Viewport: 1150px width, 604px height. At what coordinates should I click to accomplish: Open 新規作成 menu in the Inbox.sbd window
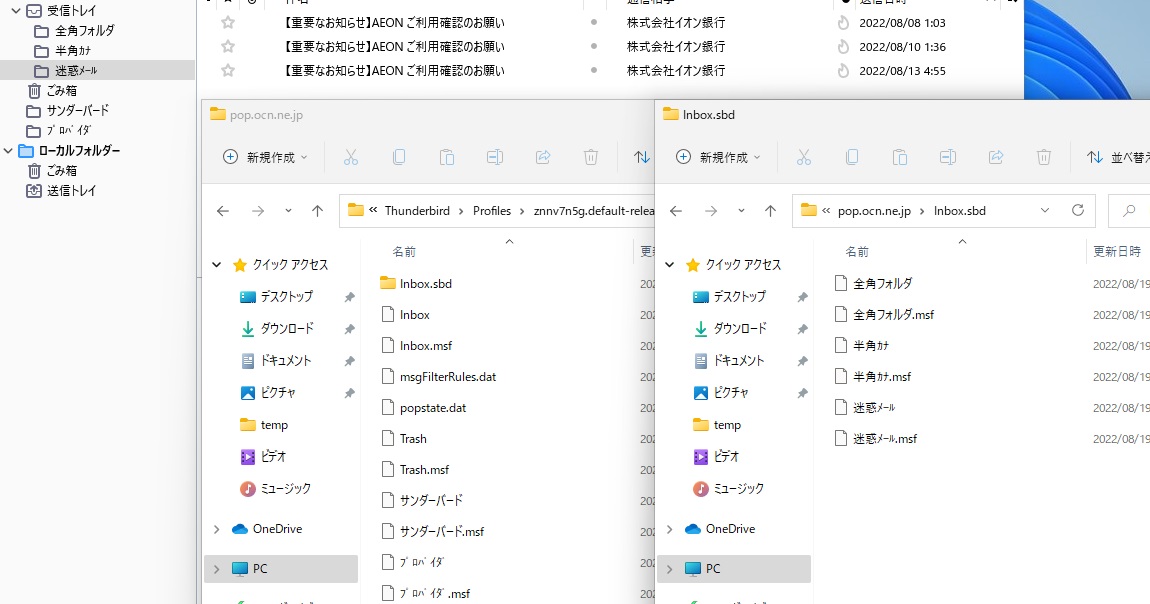coord(718,157)
